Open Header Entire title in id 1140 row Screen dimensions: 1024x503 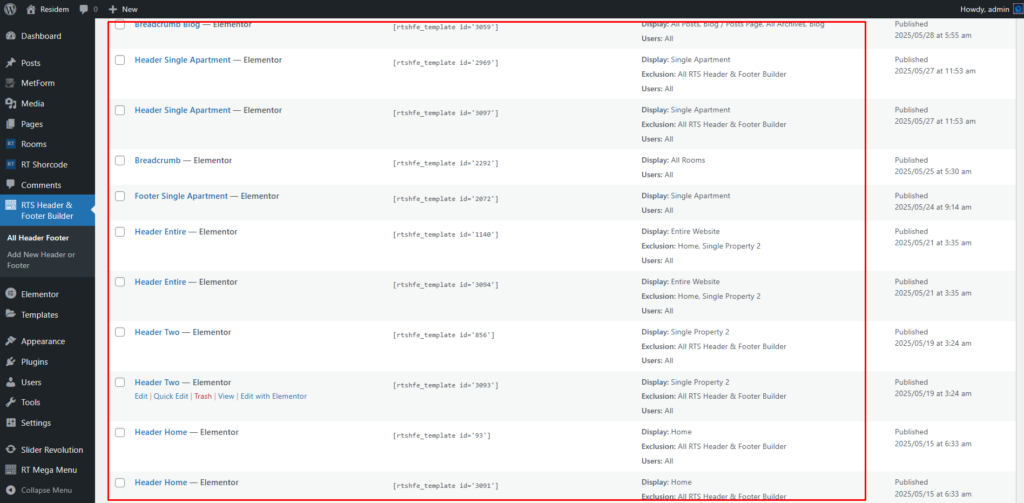(160, 231)
